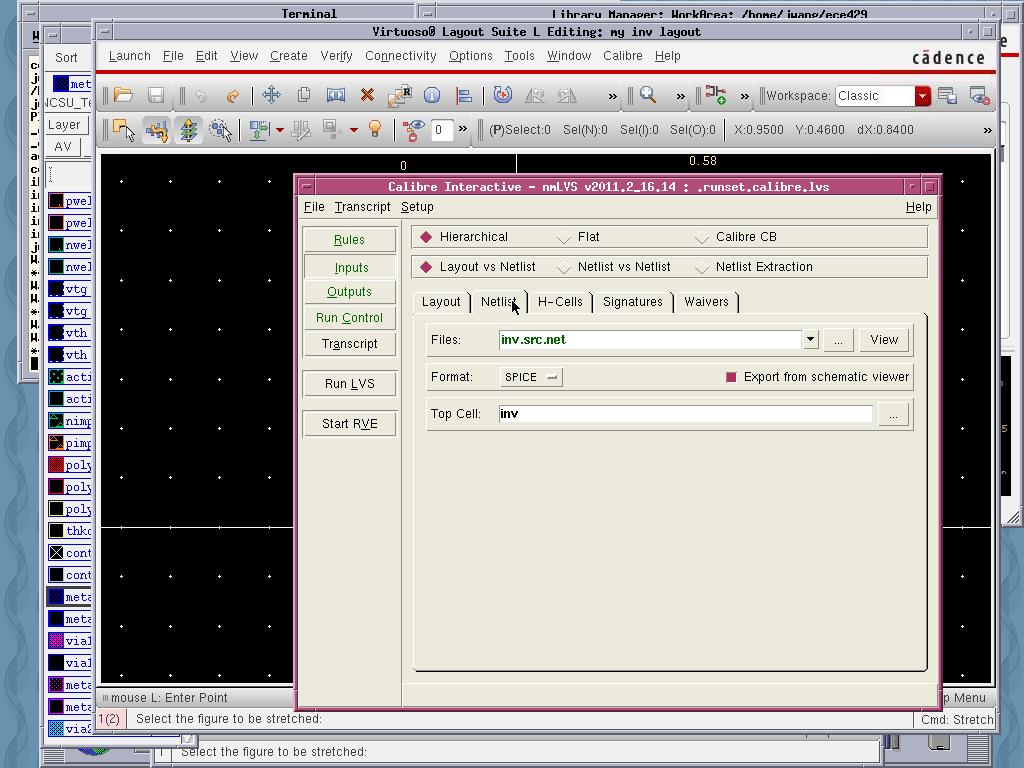Screen dimensions: 1024x768
Task: Expand the overflow chevron right of the zoom icon
Action: [x=680, y=97]
